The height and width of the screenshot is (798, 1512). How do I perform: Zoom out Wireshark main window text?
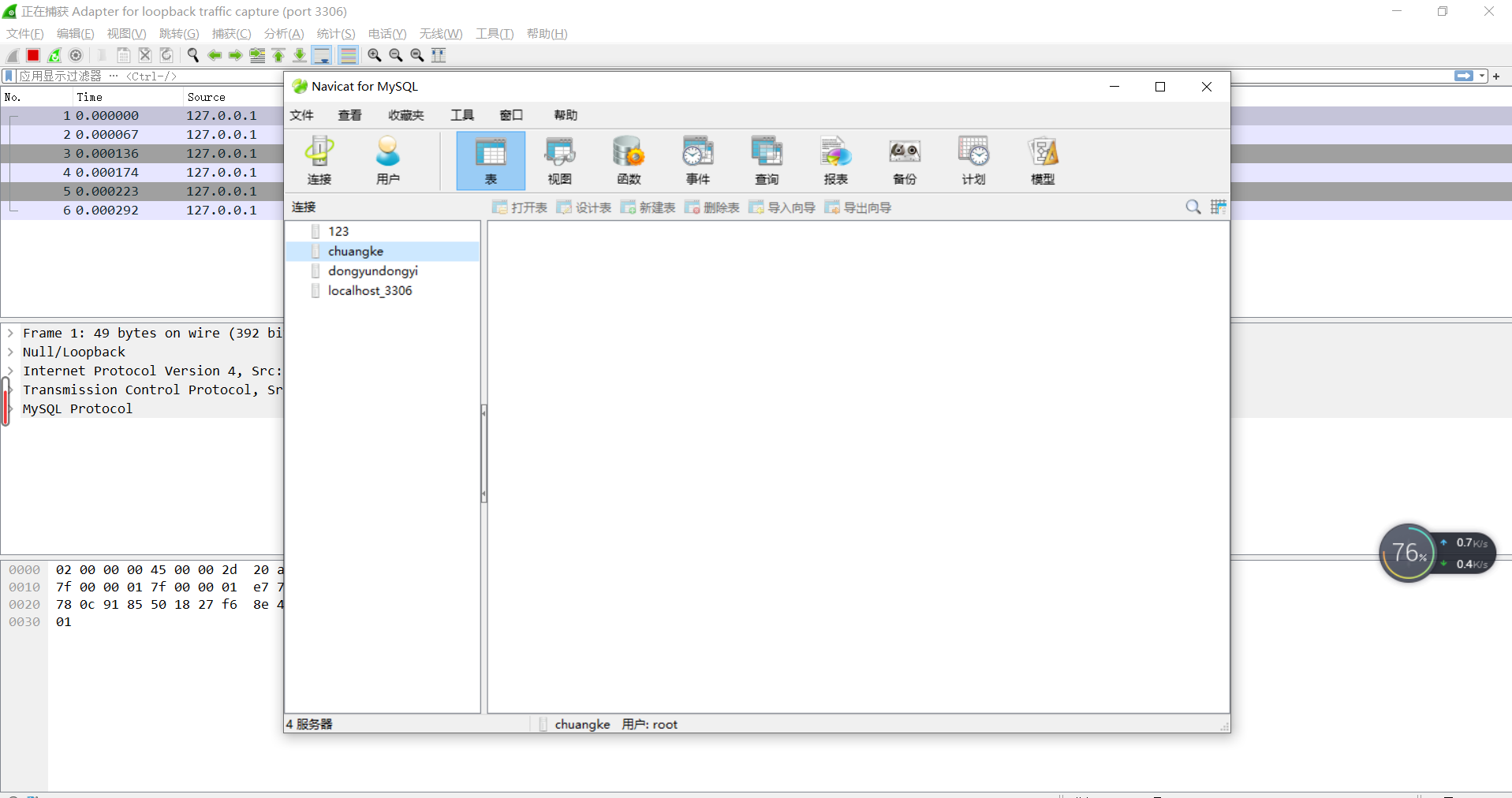click(x=396, y=55)
